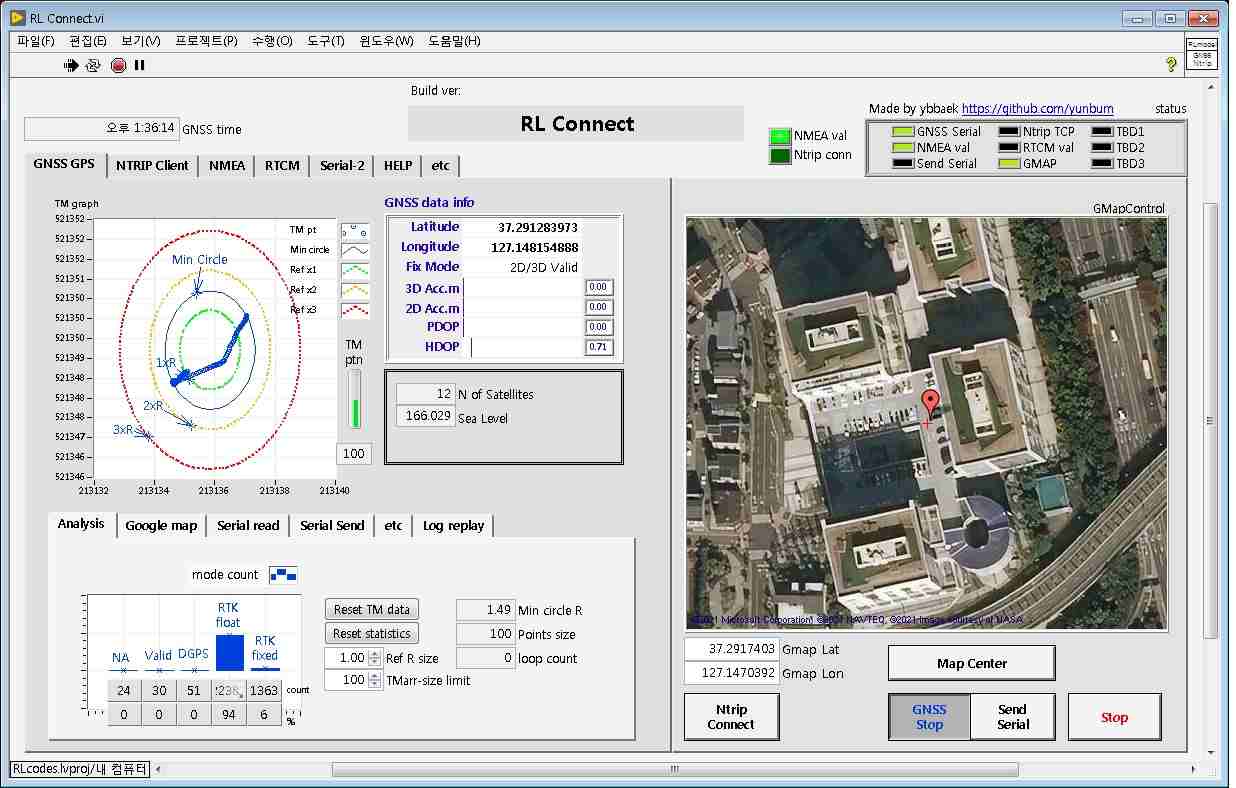Toggle the Send Serial button
Viewport: 1236px width, 788px height.
tap(1012, 717)
